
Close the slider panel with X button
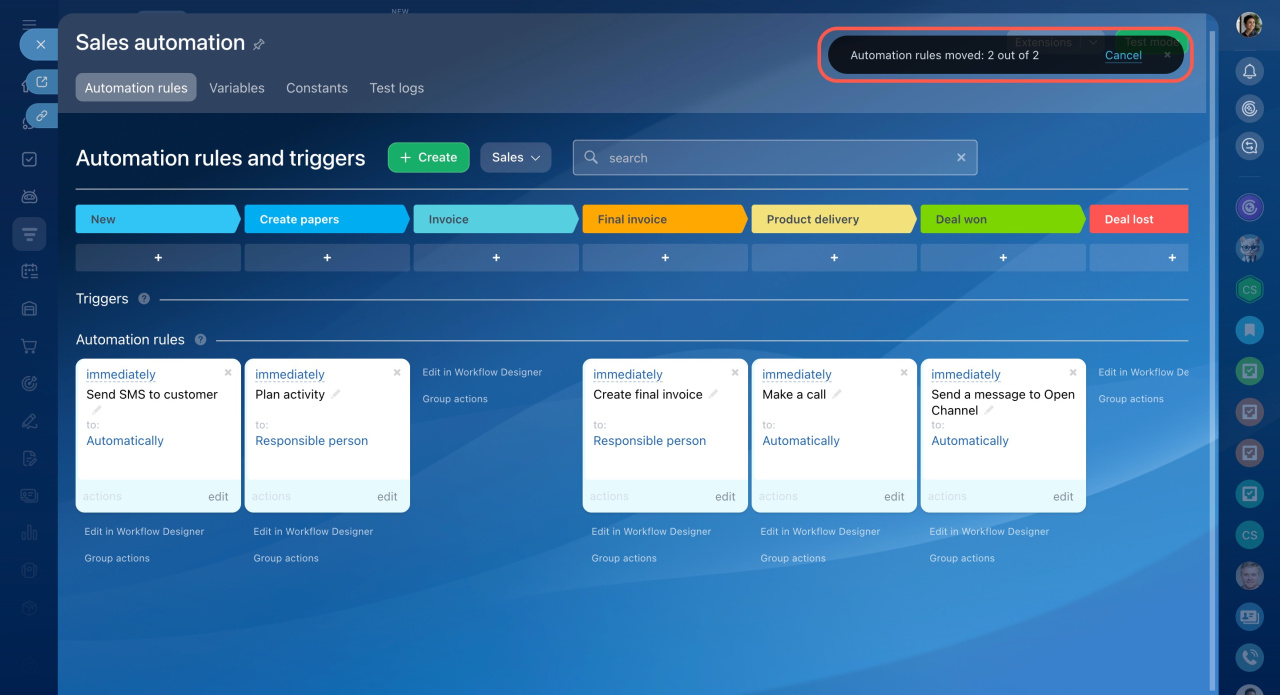(x=40, y=44)
